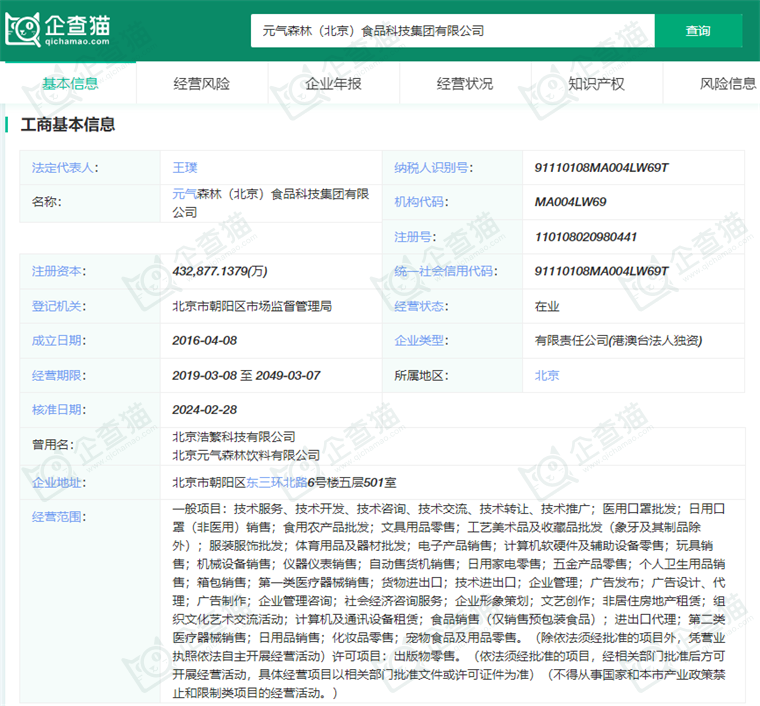
Task: Select founding date 2016-04-08
Action: click(205, 341)
